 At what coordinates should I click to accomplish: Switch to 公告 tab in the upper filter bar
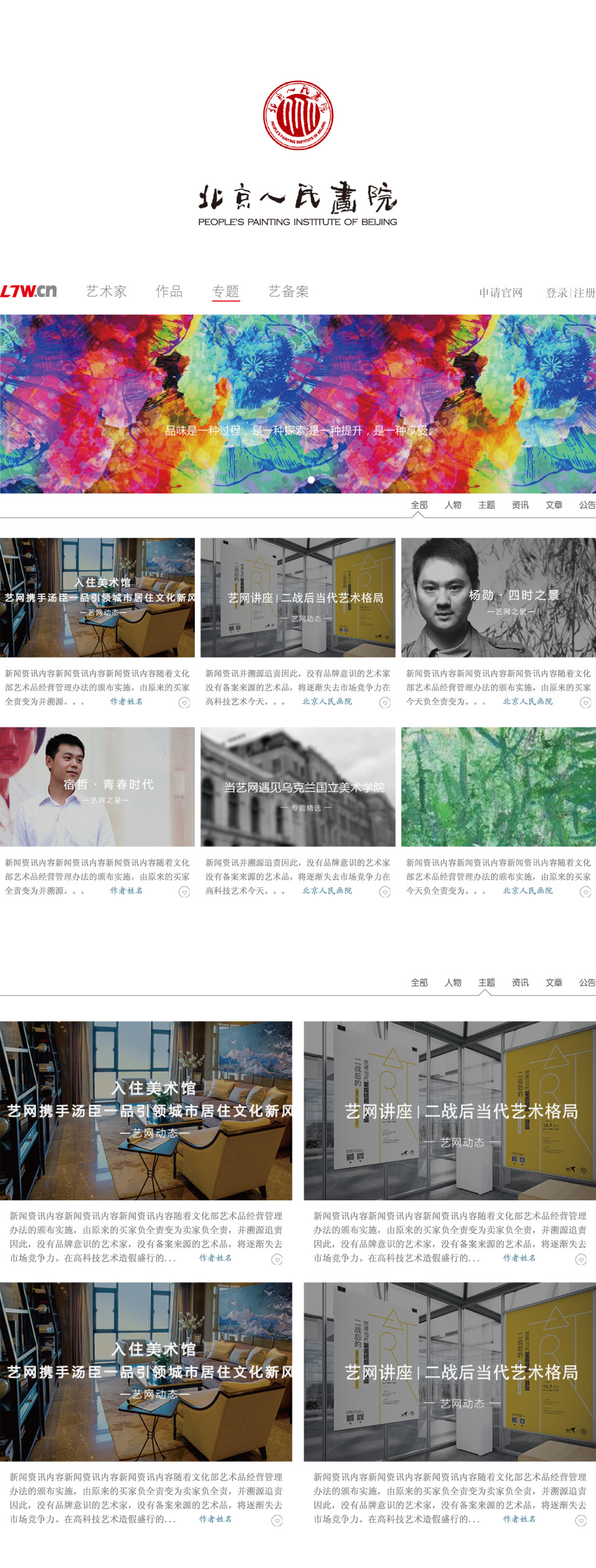tap(587, 505)
